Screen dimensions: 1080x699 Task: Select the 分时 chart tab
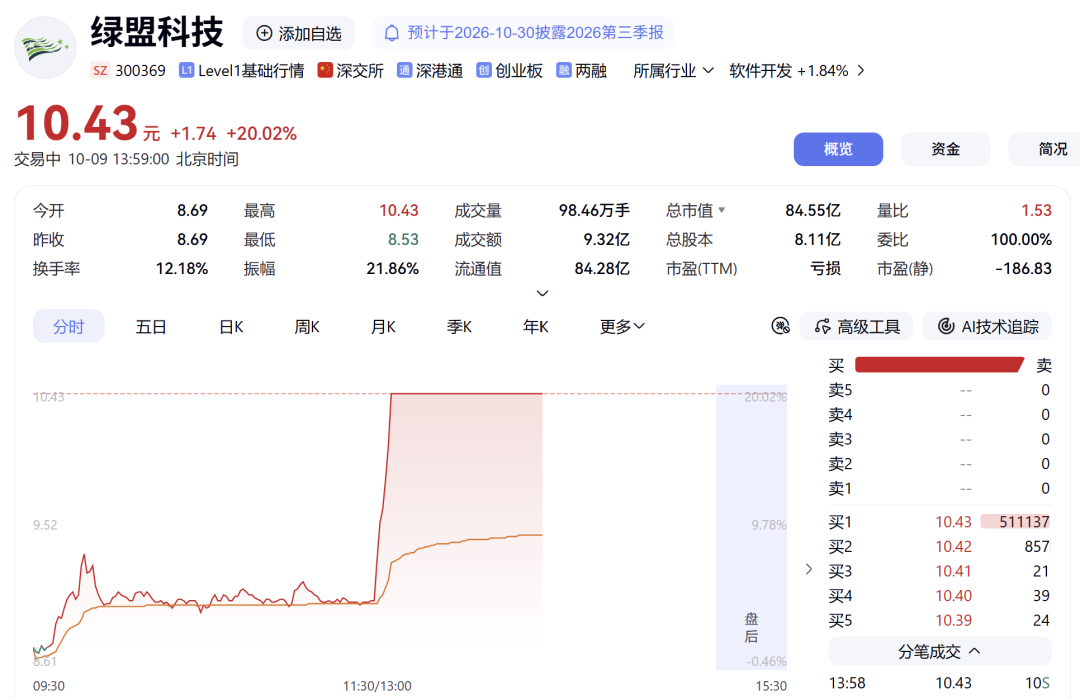69,326
